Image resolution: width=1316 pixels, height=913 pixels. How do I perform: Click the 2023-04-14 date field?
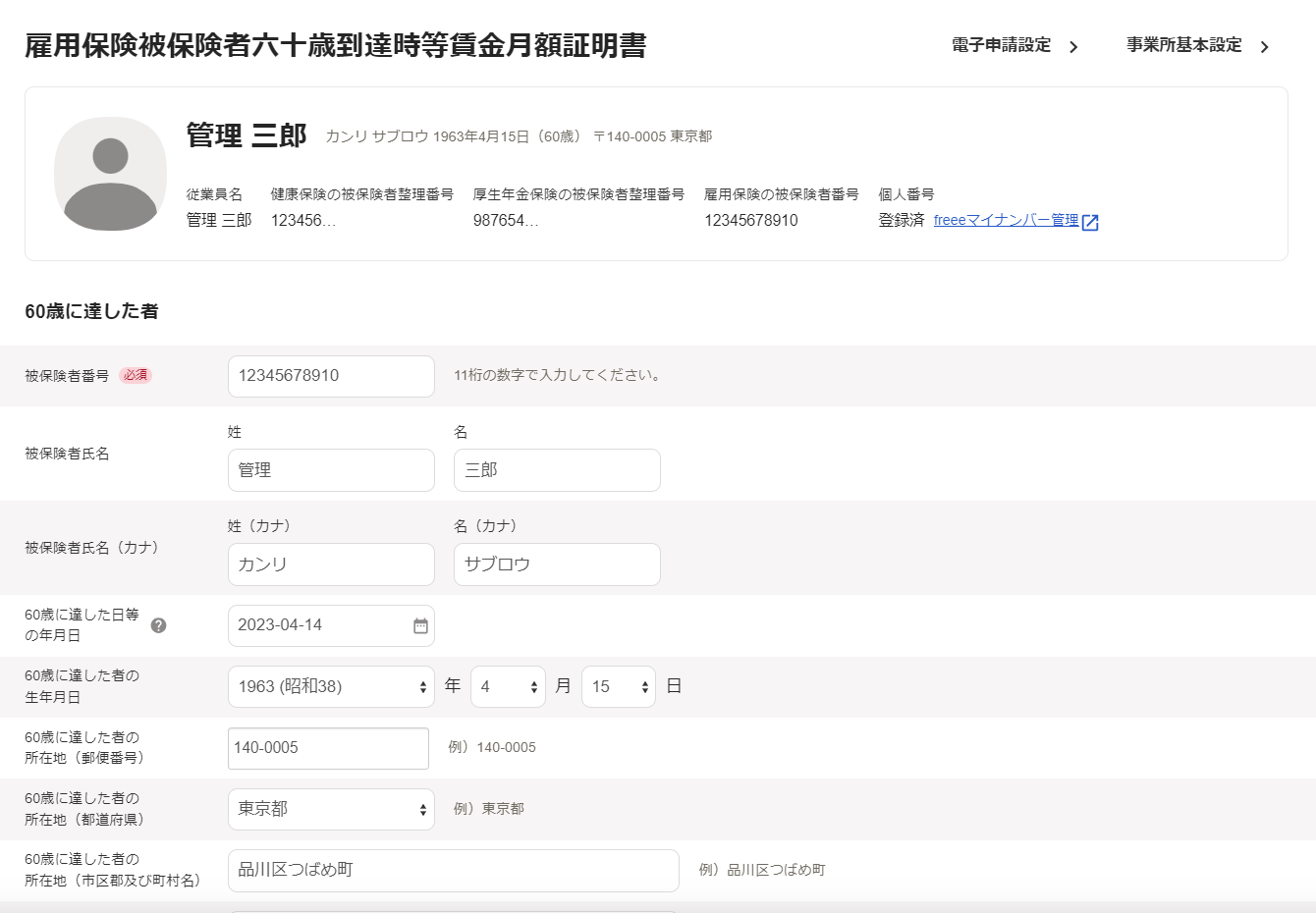point(331,625)
